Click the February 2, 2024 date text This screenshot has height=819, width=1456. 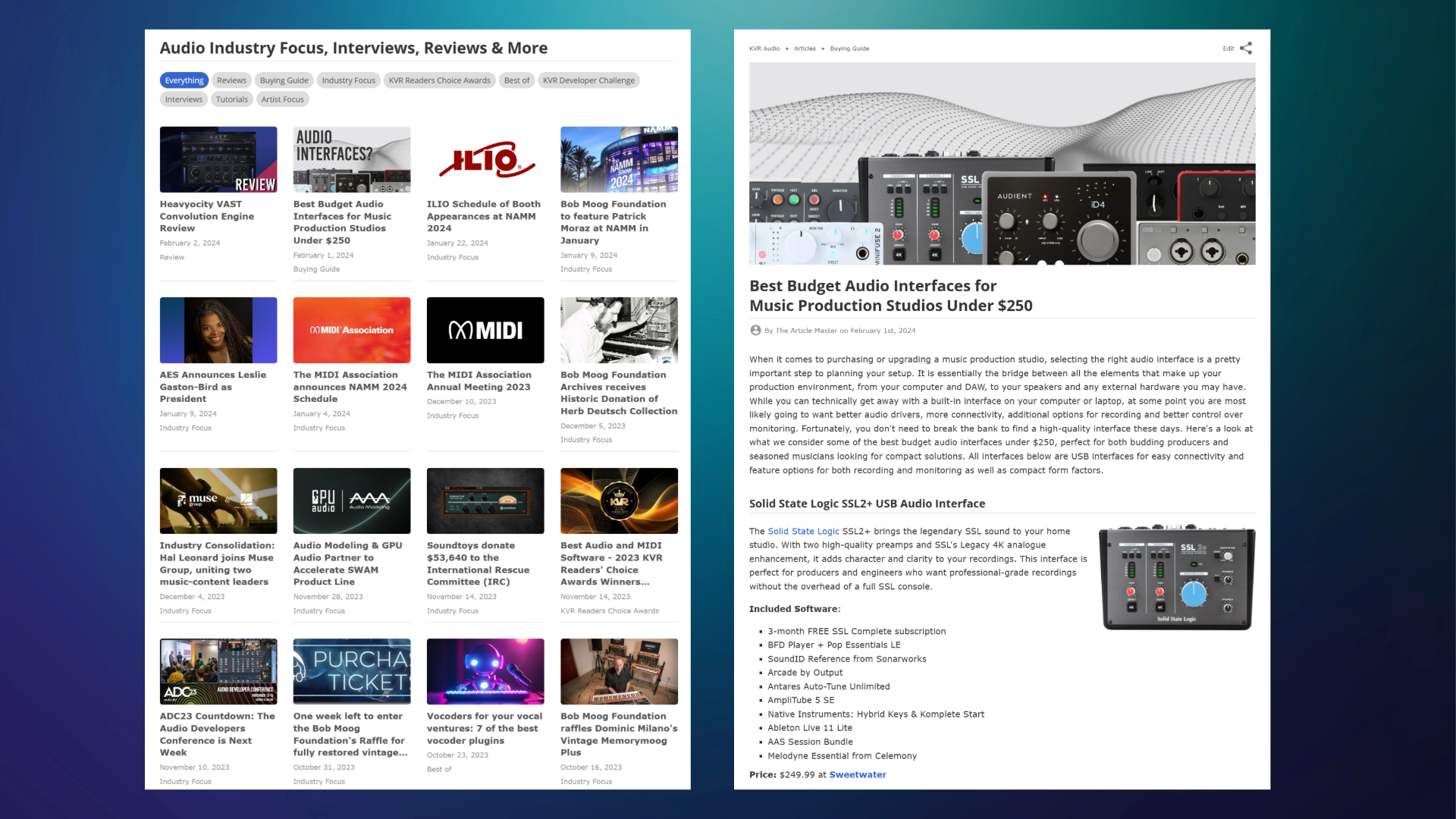(190, 243)
